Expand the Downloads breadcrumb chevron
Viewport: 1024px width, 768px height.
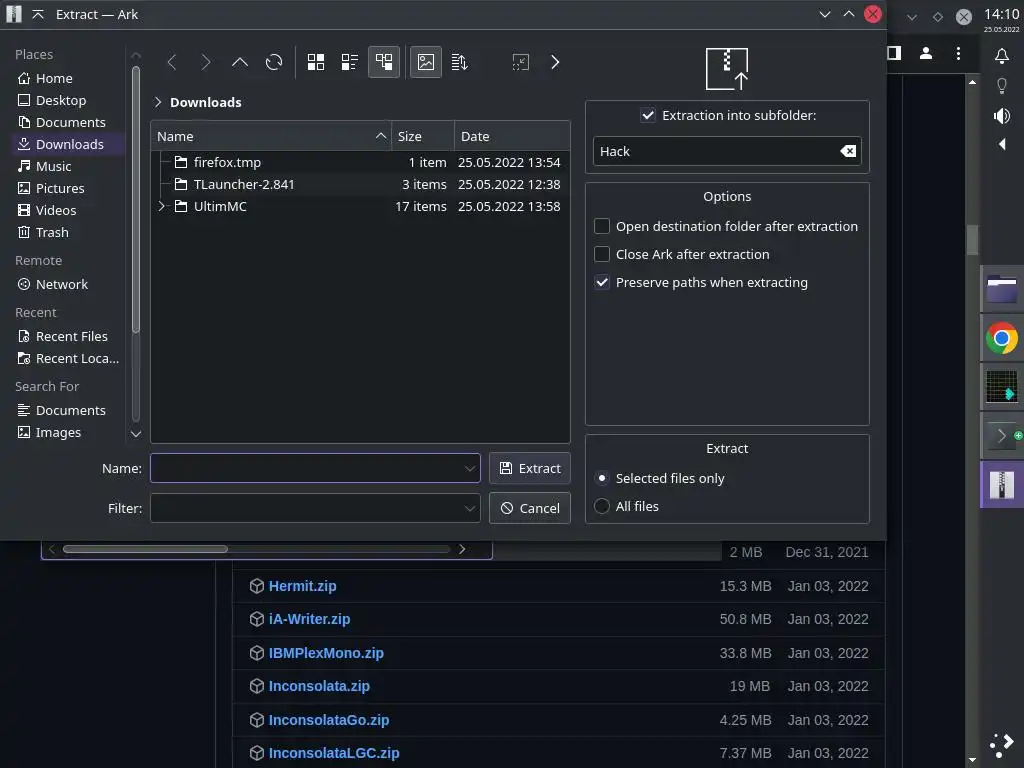click(157, 103)
